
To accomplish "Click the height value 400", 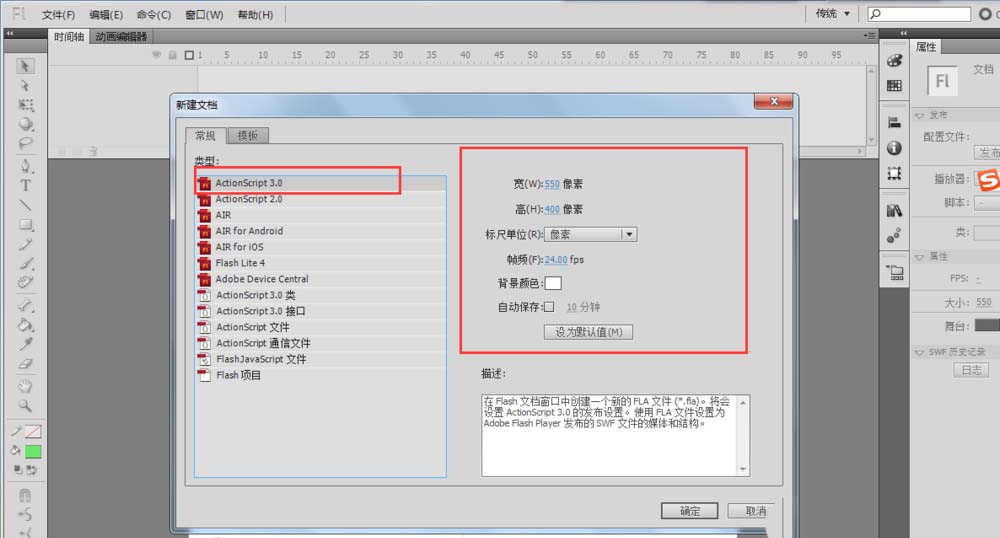I will [552, 209].
